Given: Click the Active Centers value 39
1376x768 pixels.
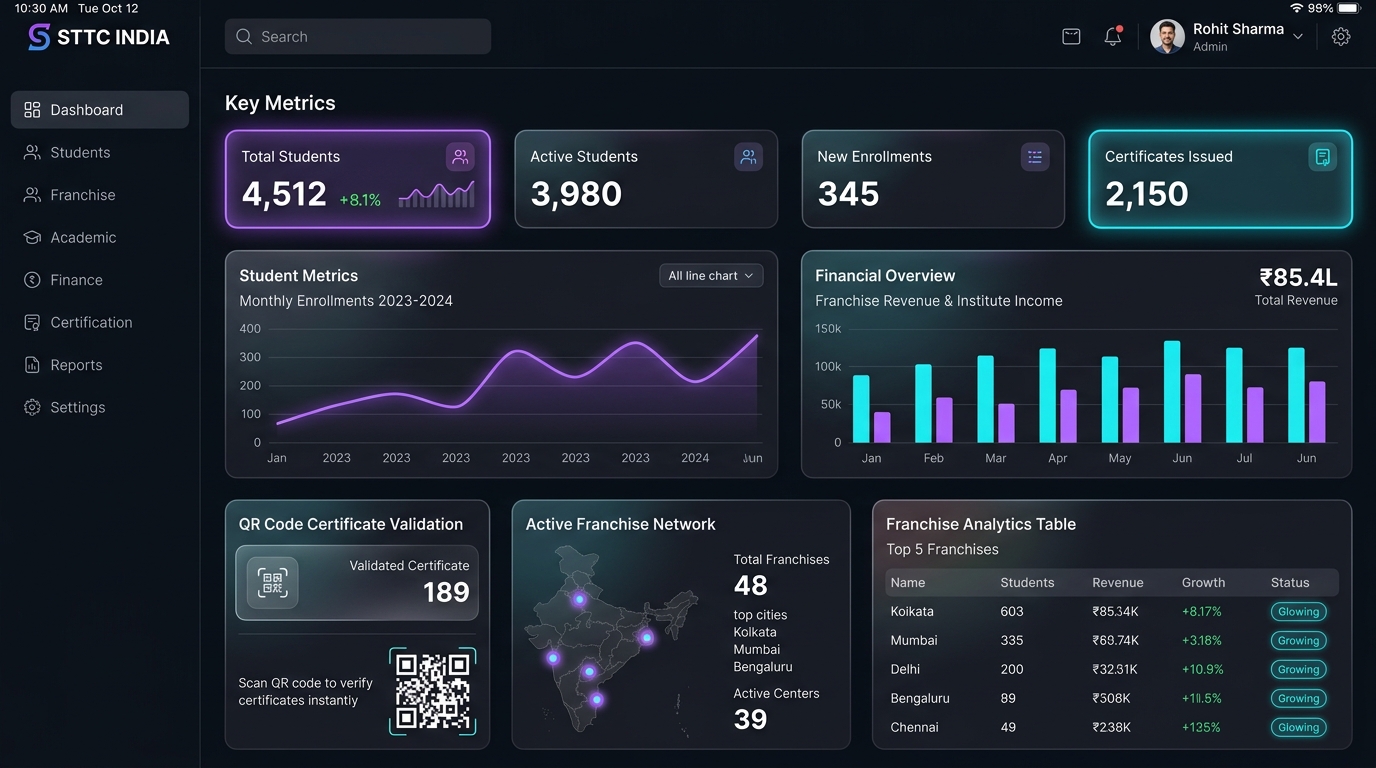Looking at the screenshot, I should coord(750,719).
